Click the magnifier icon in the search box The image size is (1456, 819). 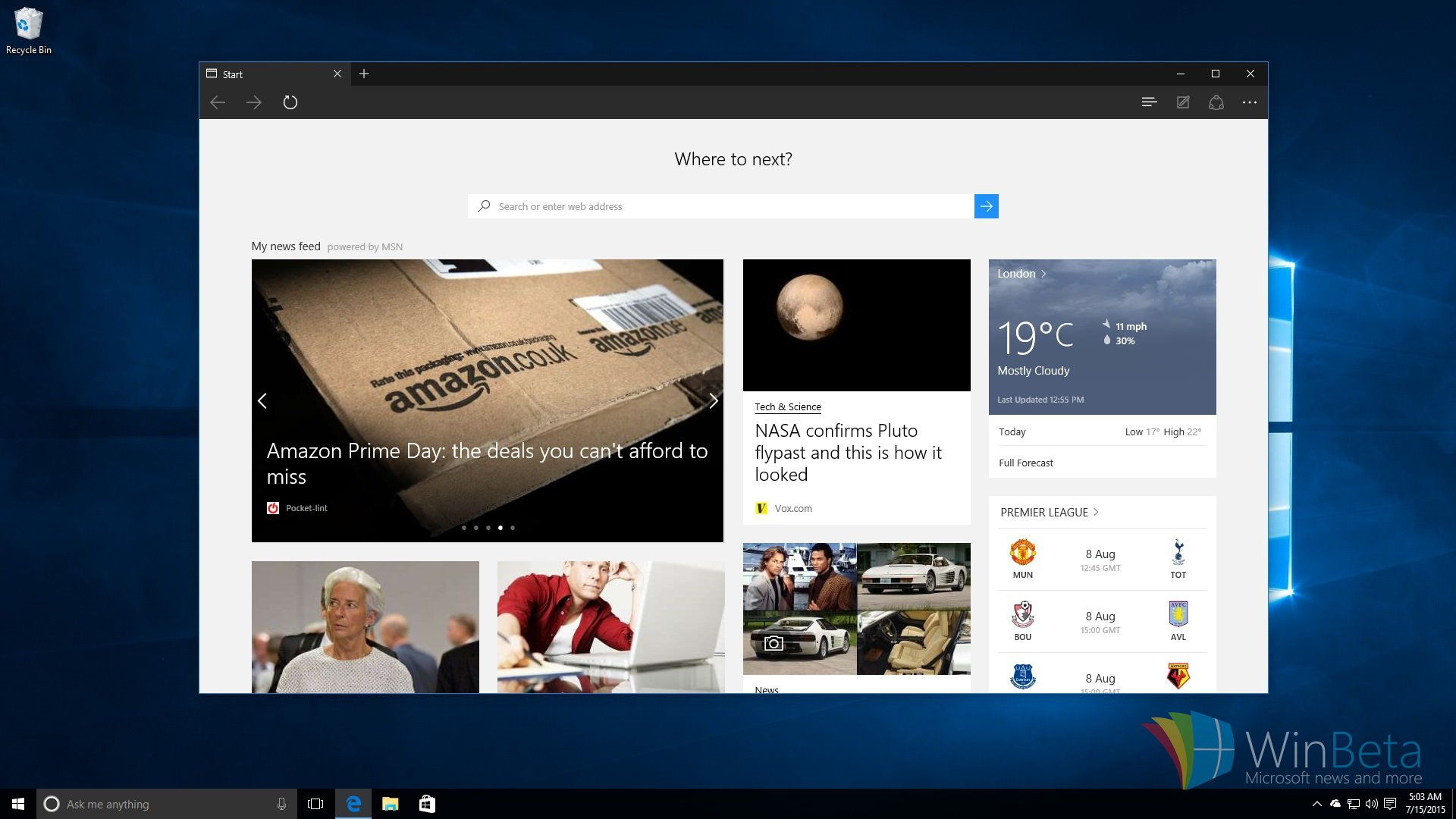coord(484,206)
